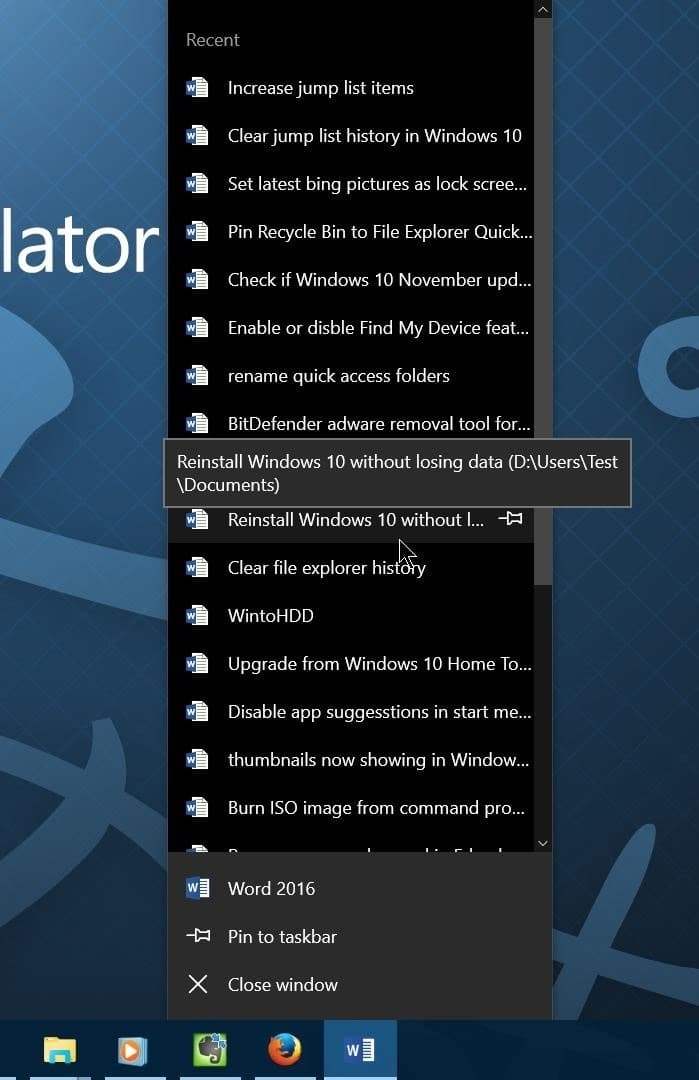Screen dimensions: 699x1080
Task: Click Word file icon beside "BitDefender adware removal"
Action: tap(198, 423)
